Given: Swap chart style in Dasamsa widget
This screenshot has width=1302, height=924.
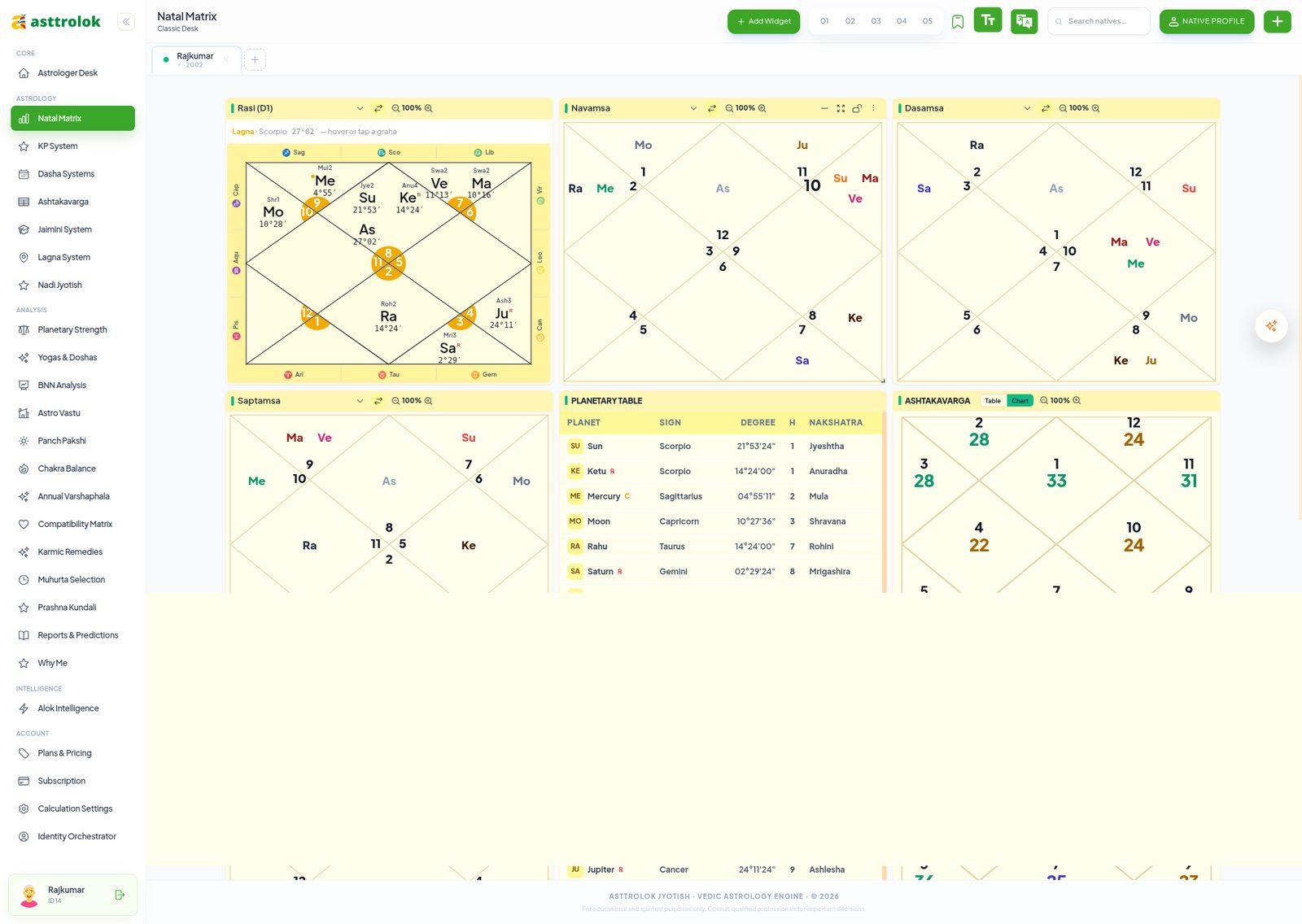Looking at the screenshot, I should pyautogui.click(x=1046, y=108).
